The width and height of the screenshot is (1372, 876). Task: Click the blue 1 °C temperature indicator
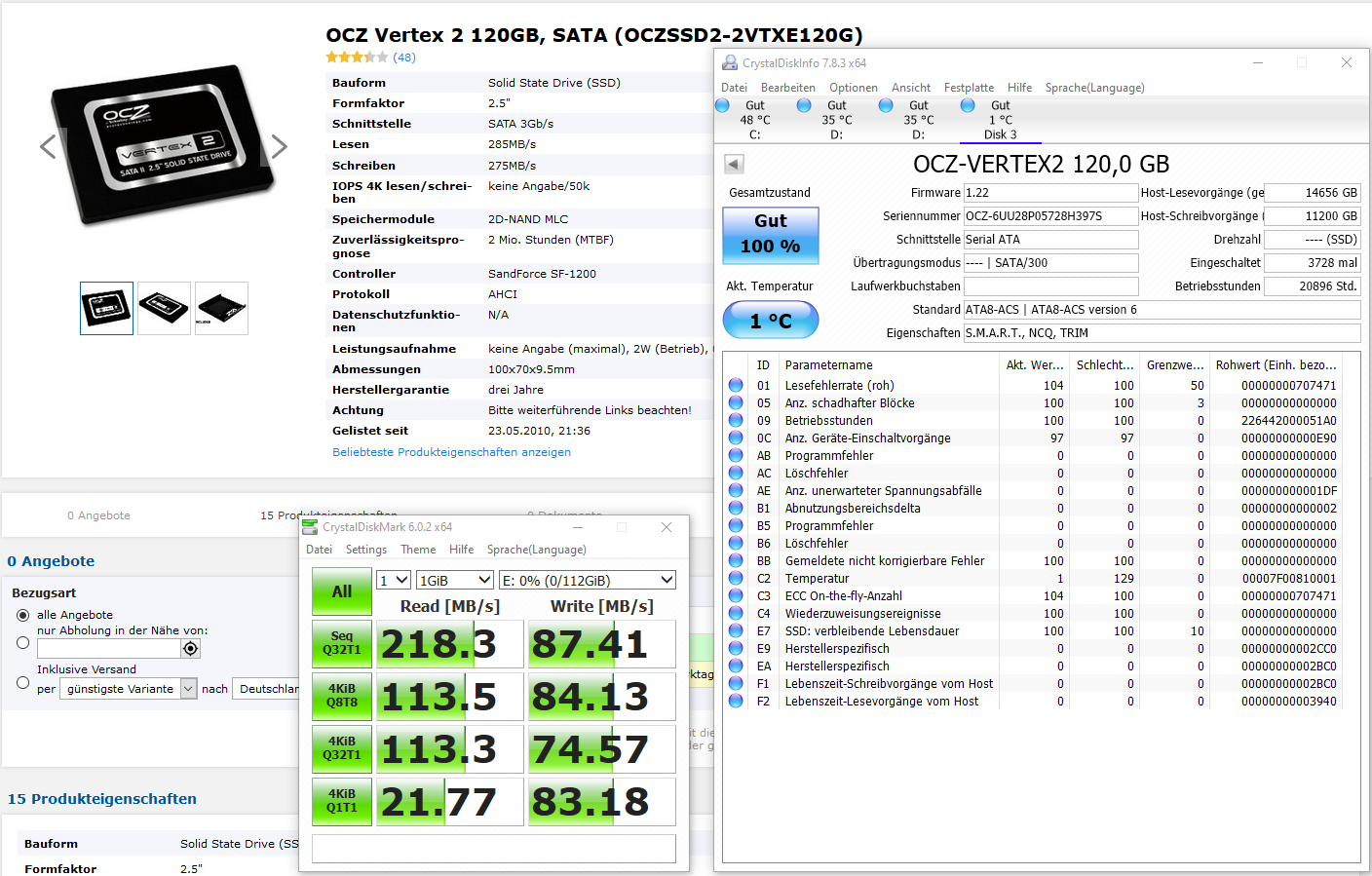point(770,320)
